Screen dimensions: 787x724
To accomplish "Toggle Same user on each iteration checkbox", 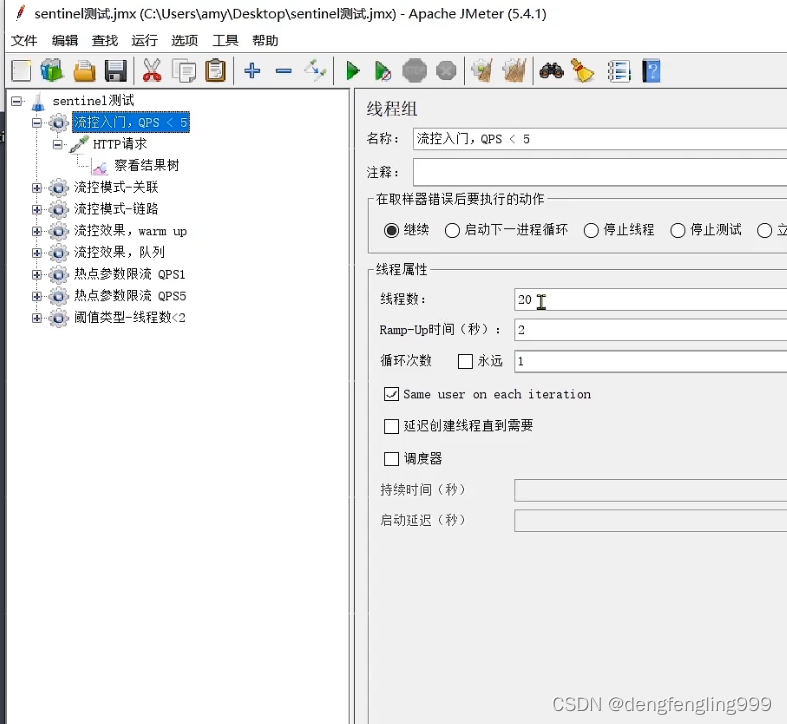I will click(x=391, y=394).
